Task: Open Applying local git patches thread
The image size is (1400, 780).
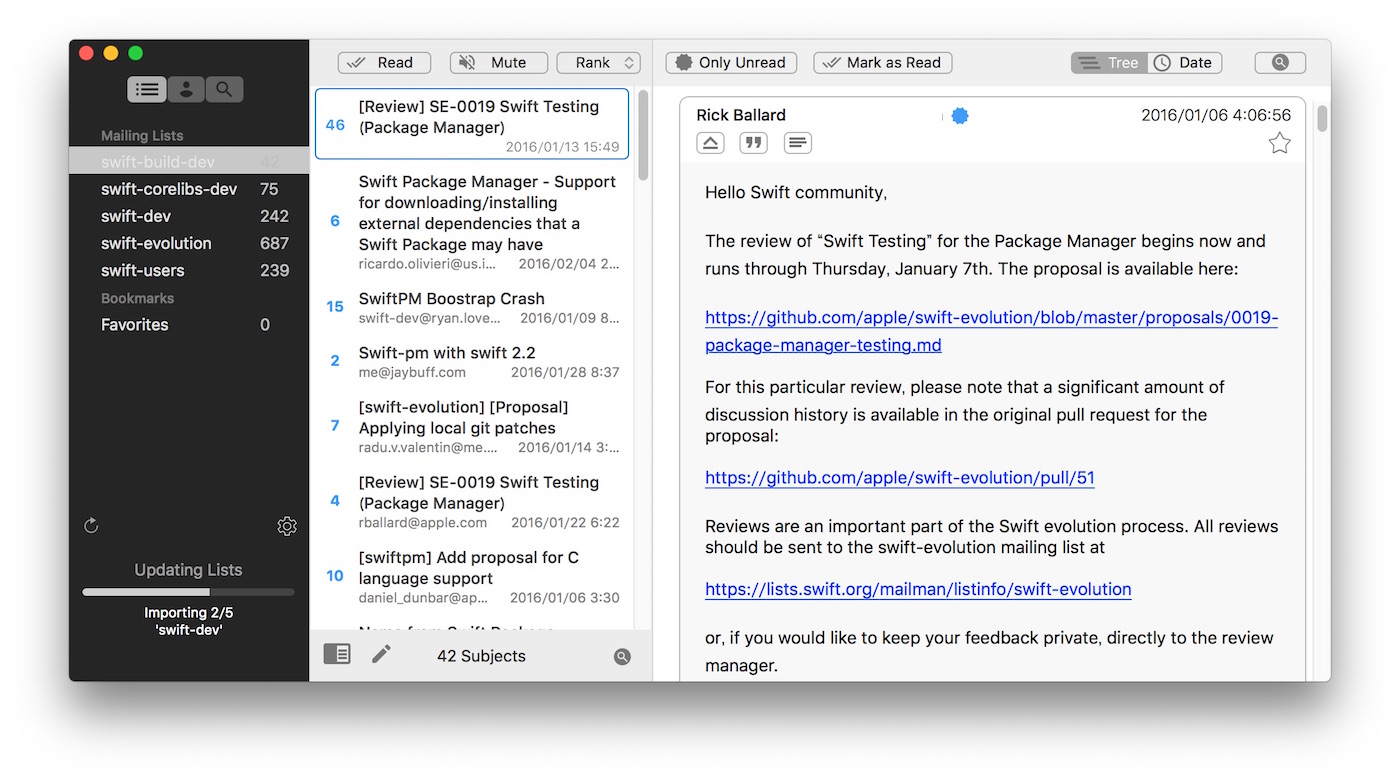Action: pyautogui.click(x=472, y=426)
